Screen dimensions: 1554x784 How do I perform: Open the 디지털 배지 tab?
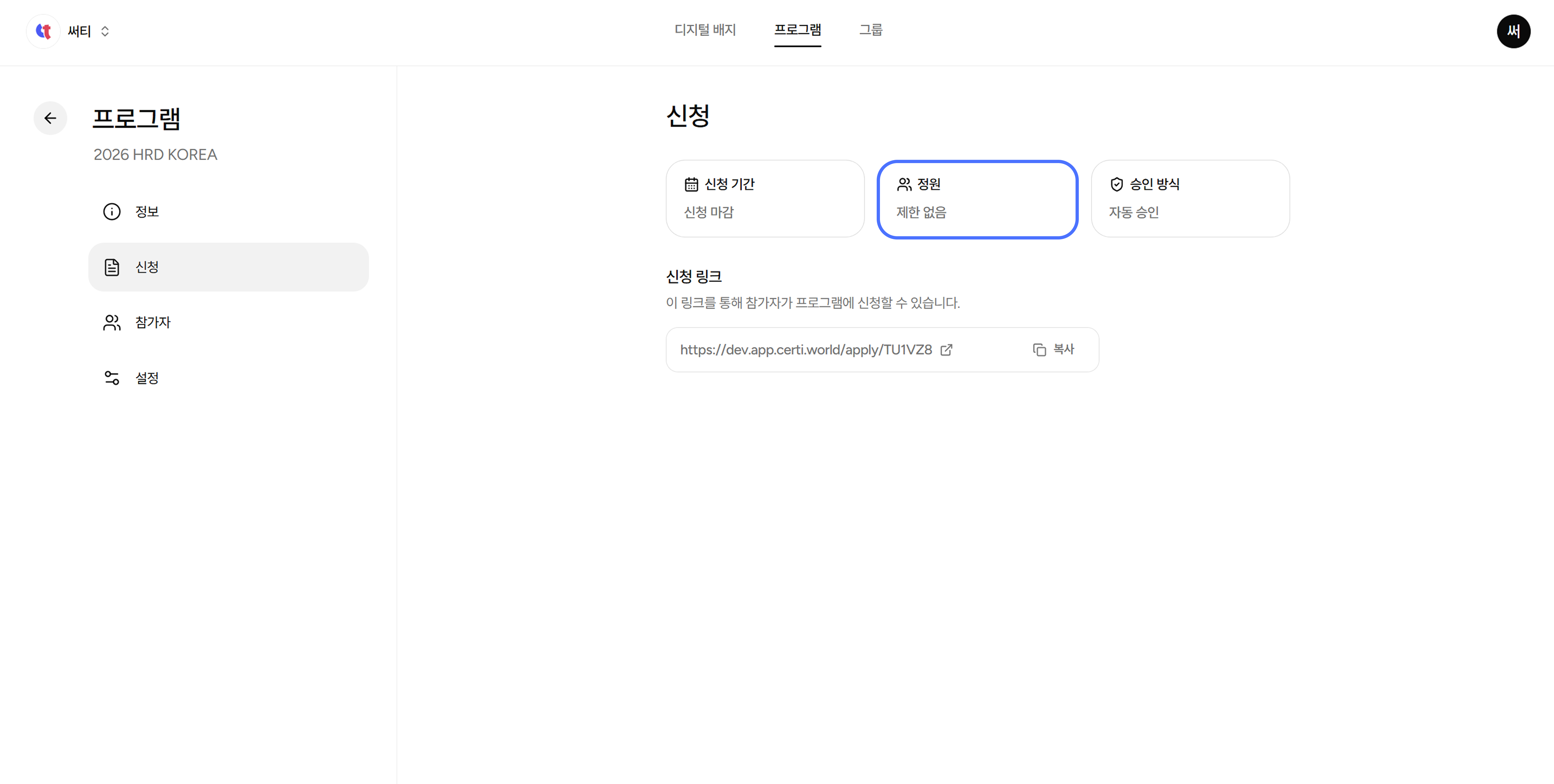[x=705, y=30]
